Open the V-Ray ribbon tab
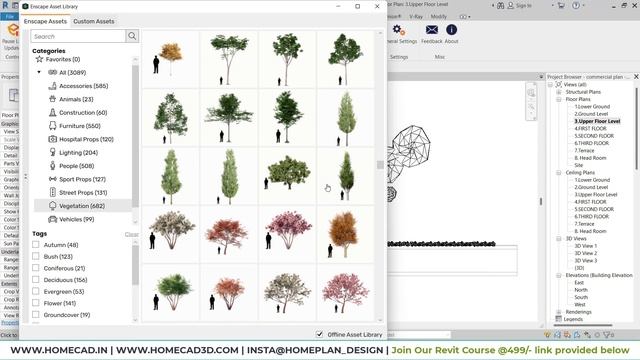Image resolution: width=640 pixels, height=360 pixels. pos(416,17)
